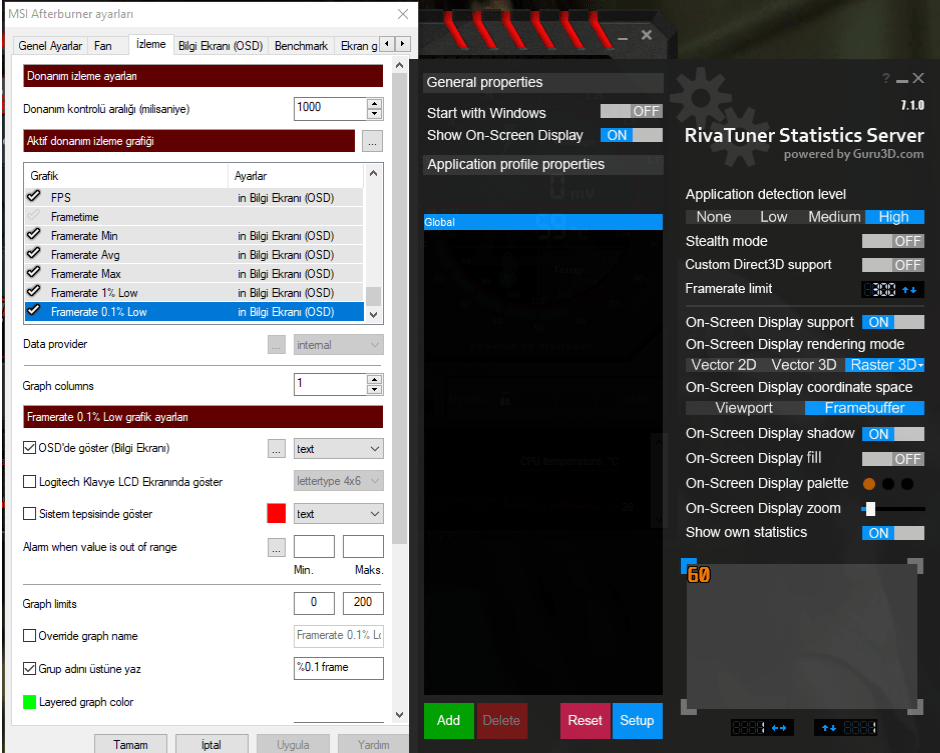Screen dimensions: 940x753
Task: Enable Sistem tepsisinde göster checkbox
Action: (x=29, y=514)
